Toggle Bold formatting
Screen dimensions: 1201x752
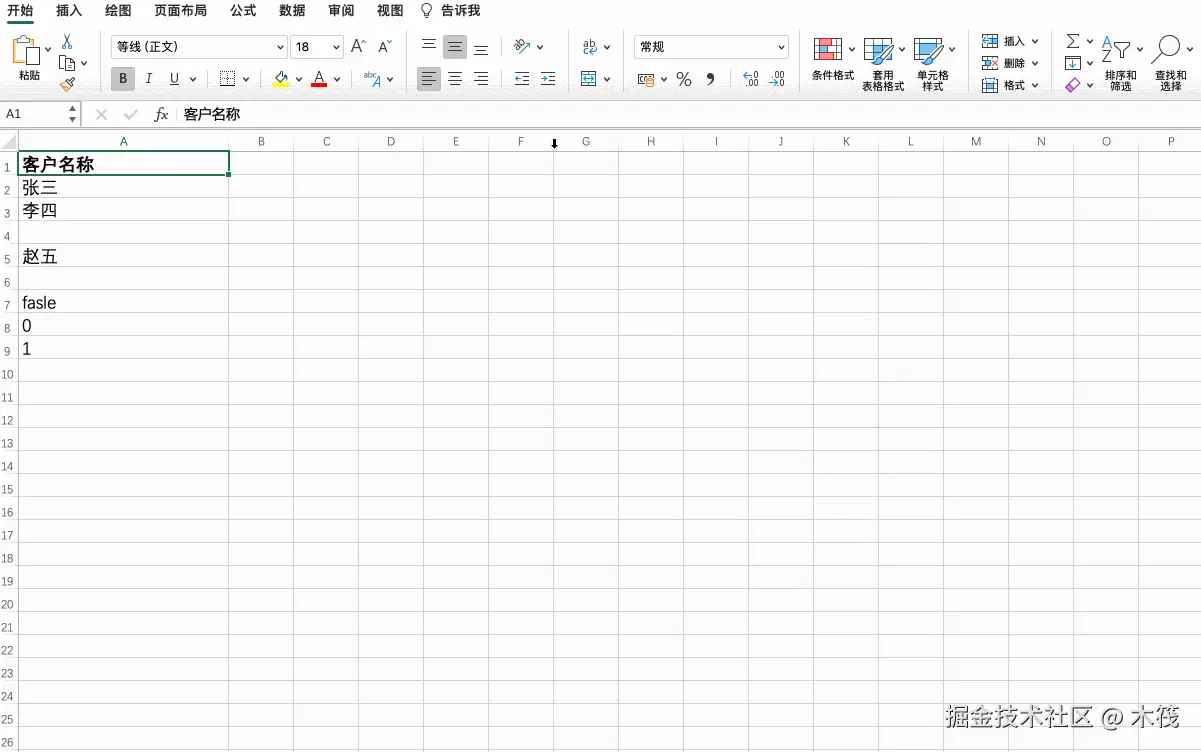pos(122,79)
